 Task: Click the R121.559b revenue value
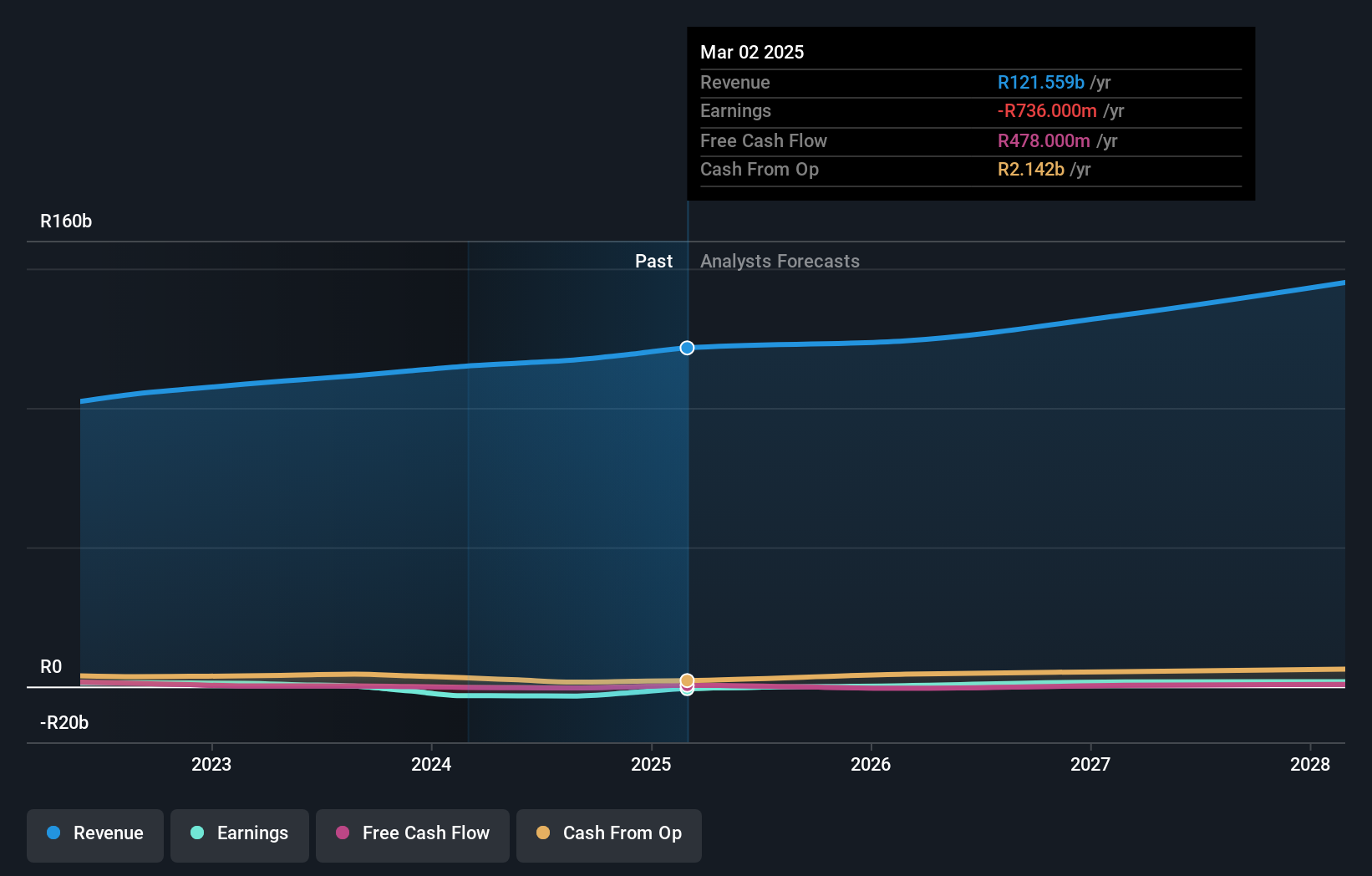click(1041, 83)
